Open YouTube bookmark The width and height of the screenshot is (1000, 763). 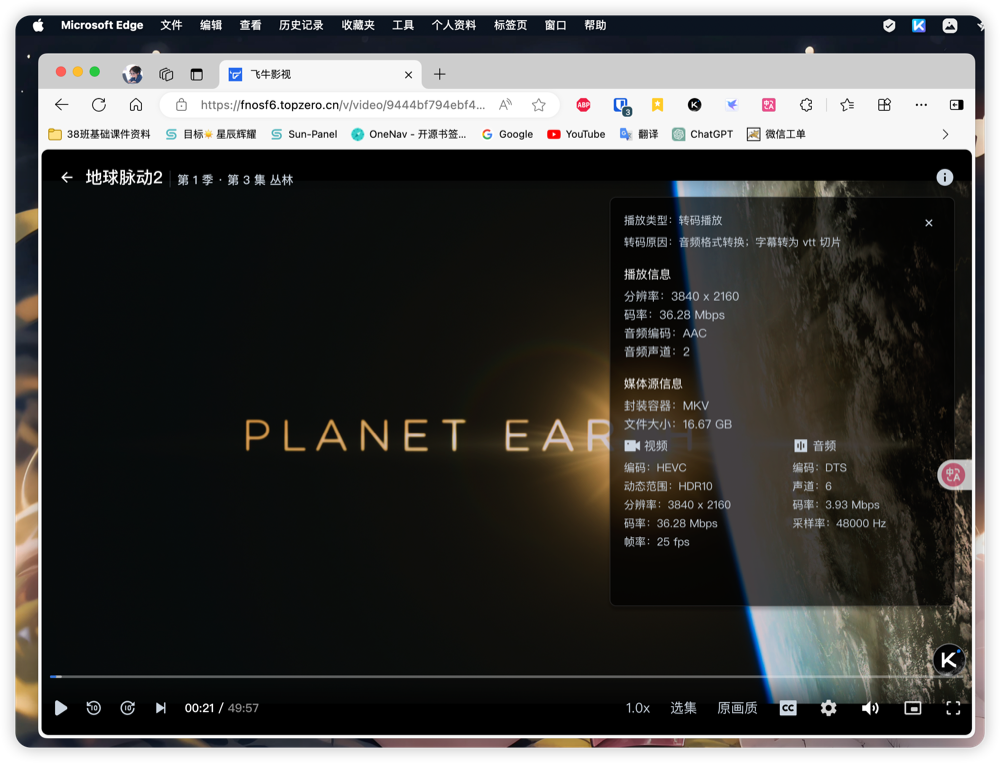tap(577, 134)
